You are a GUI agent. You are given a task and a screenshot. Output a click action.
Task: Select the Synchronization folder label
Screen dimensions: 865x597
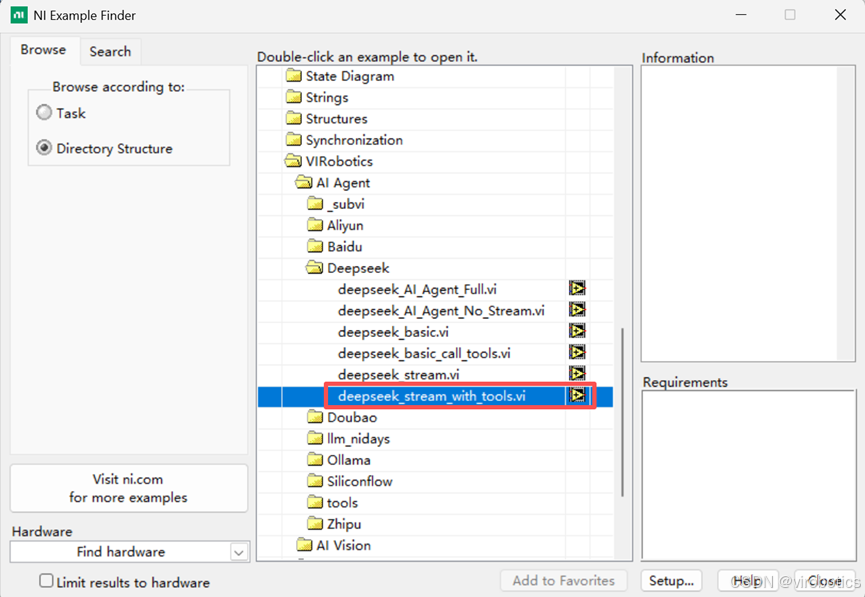pyautogui.click(x=354, y=140)
